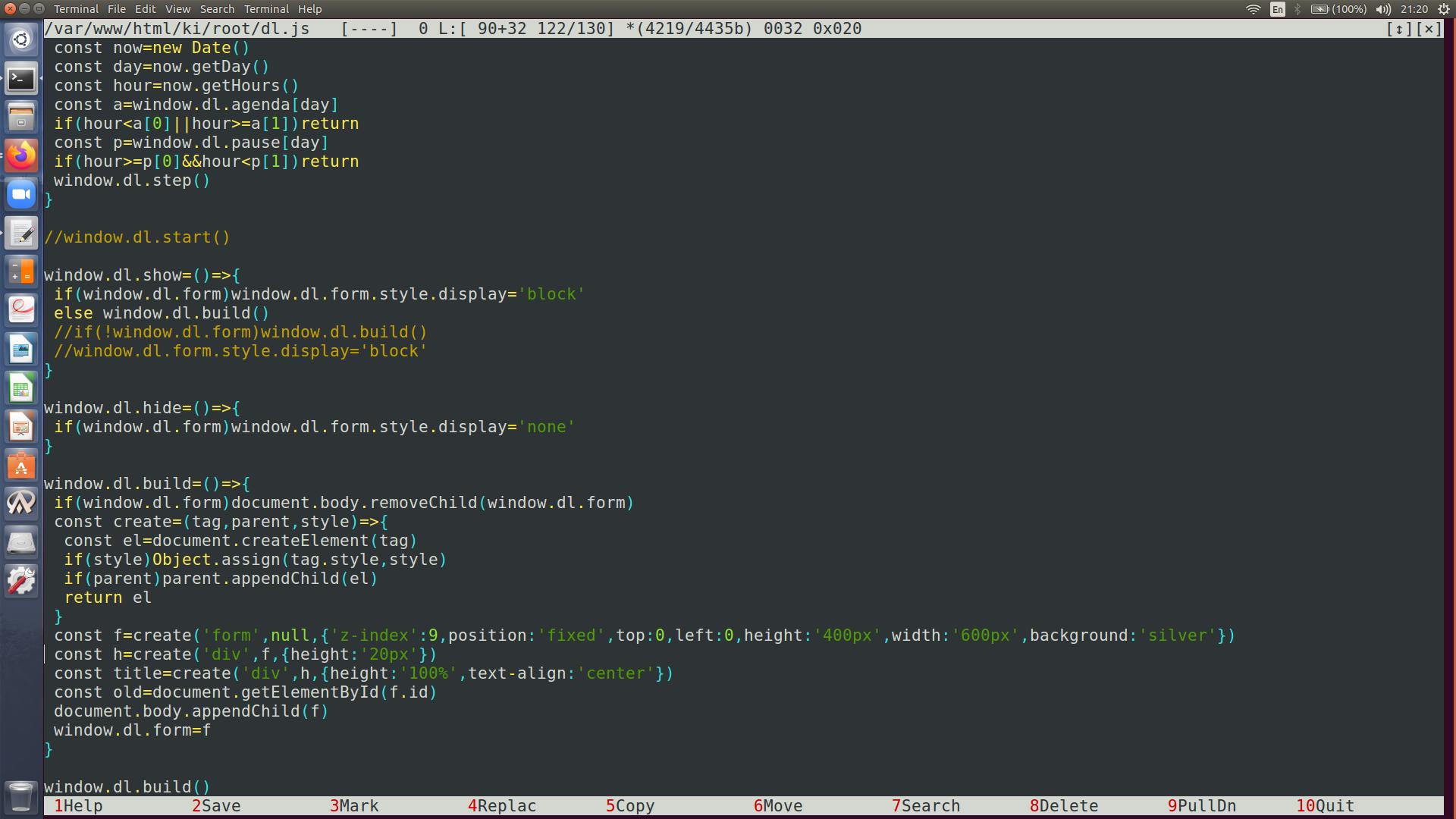Click the Wi-Fi status indicator
Screen dimensions: 1456x819
pos(1253,9)
